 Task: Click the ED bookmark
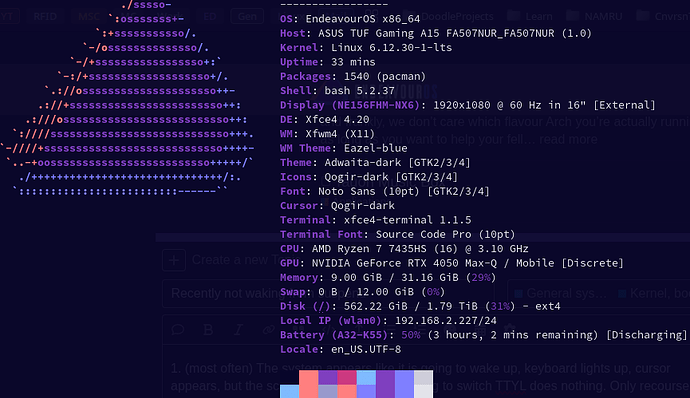[x=210, y=17]
